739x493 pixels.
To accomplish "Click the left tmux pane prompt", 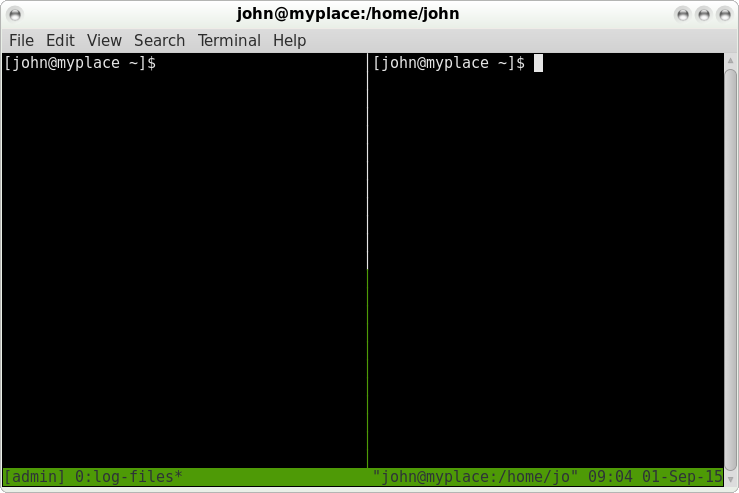I will [x=80, y=63].
